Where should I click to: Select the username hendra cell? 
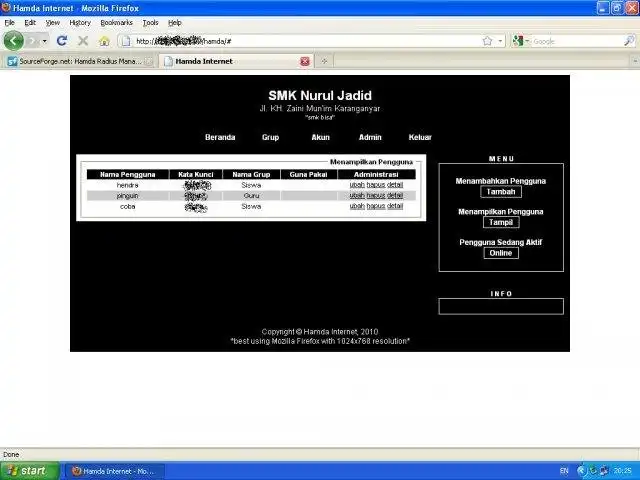point(128,185)
